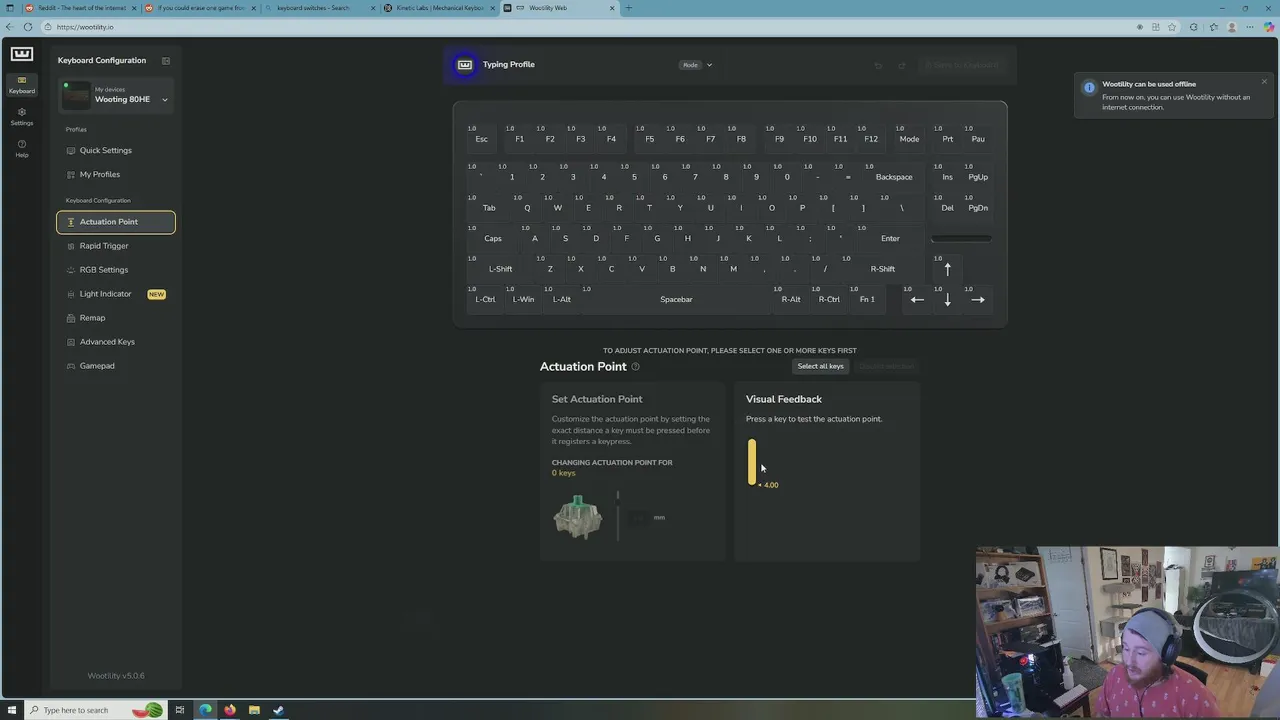Click the Typing Profile keyboard icon

(x=464, y=65)
